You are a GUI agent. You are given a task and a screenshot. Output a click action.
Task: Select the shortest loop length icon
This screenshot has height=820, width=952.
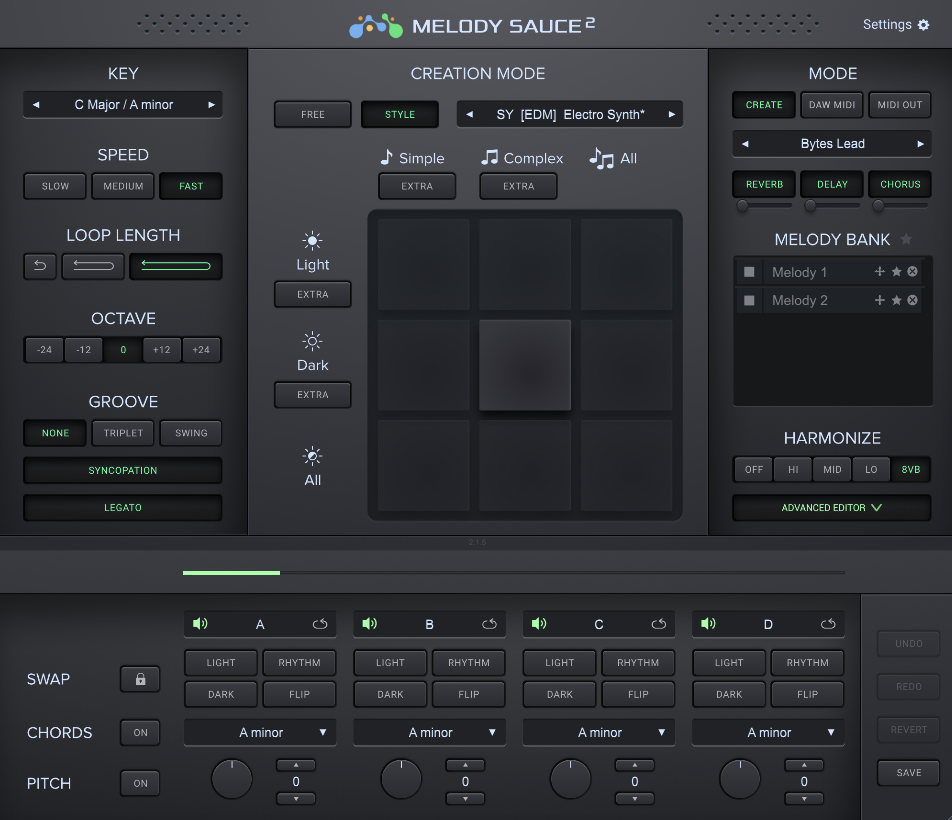click(40, 266)
